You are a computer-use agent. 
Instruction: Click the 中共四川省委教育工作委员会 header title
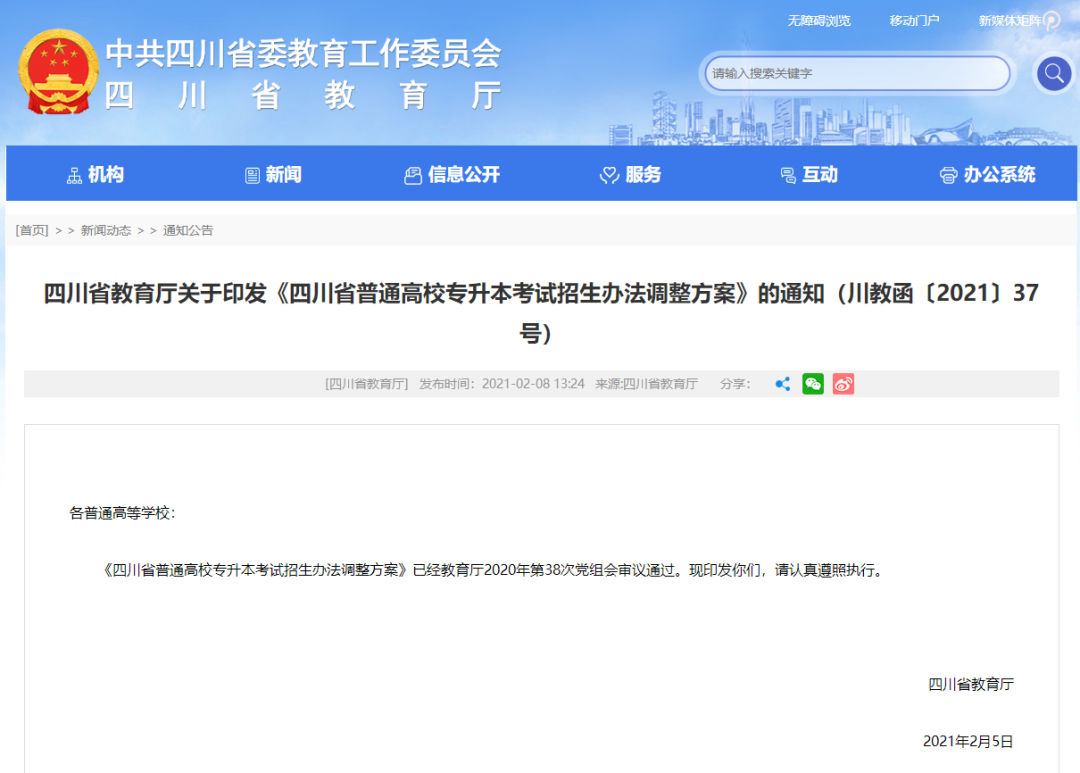pyautogui.click(x=303, y=54)
